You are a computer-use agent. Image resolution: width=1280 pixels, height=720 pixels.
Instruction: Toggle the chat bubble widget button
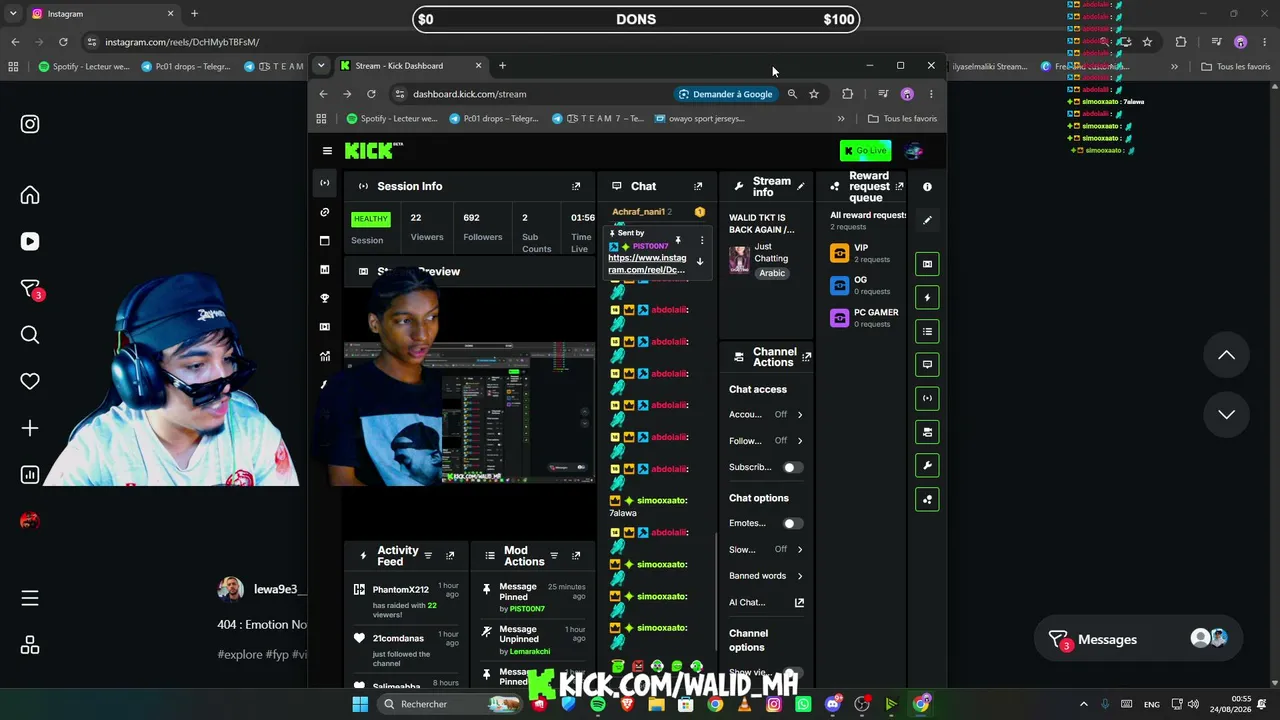(x=927, y=365)
